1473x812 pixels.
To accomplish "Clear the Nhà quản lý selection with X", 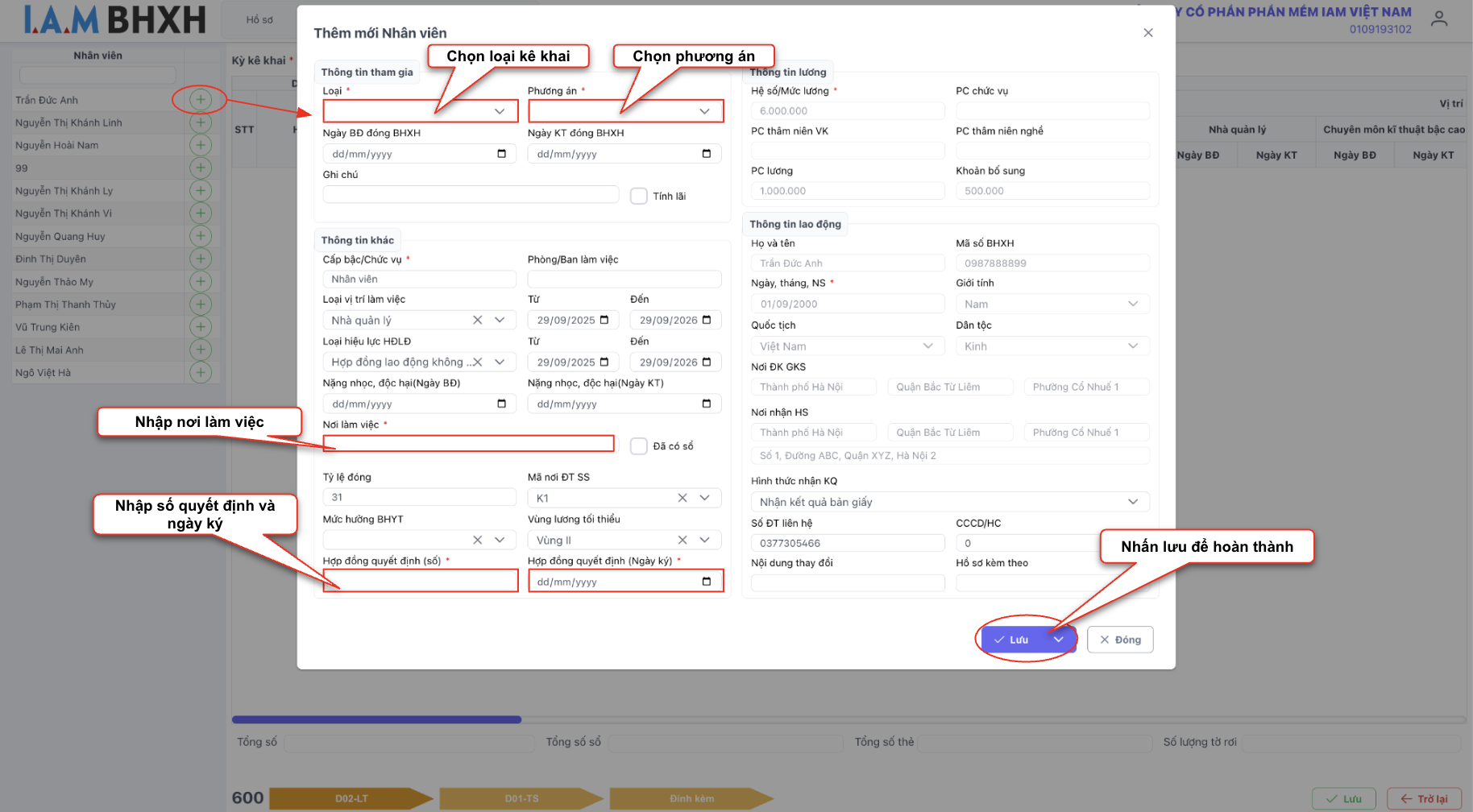I will [x=478, y=320].
